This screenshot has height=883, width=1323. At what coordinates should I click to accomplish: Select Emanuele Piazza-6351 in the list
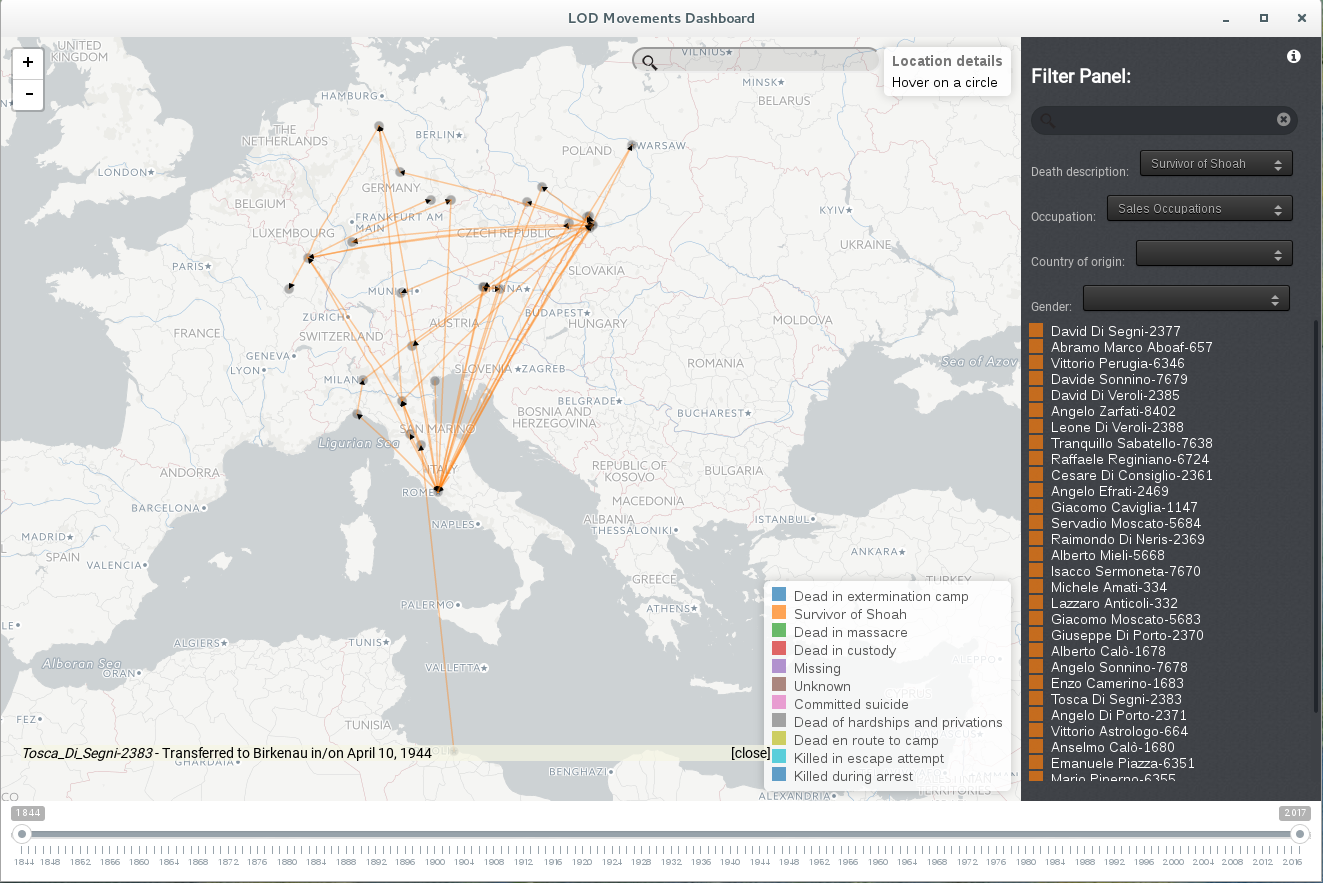(x=1122, y=763)
